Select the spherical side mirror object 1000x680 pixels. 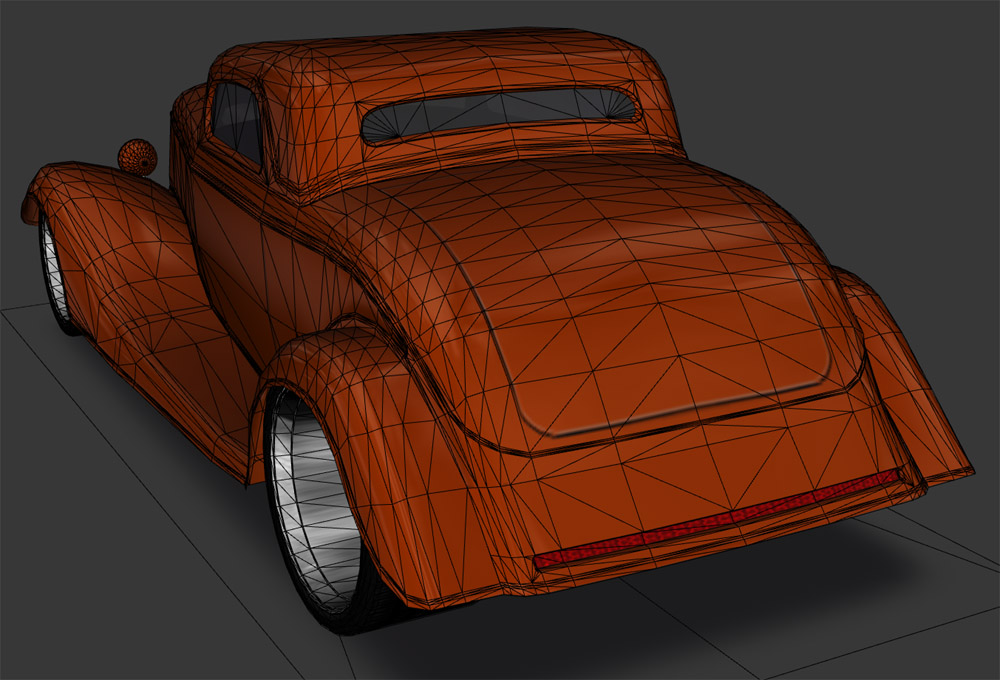(138, 157)
